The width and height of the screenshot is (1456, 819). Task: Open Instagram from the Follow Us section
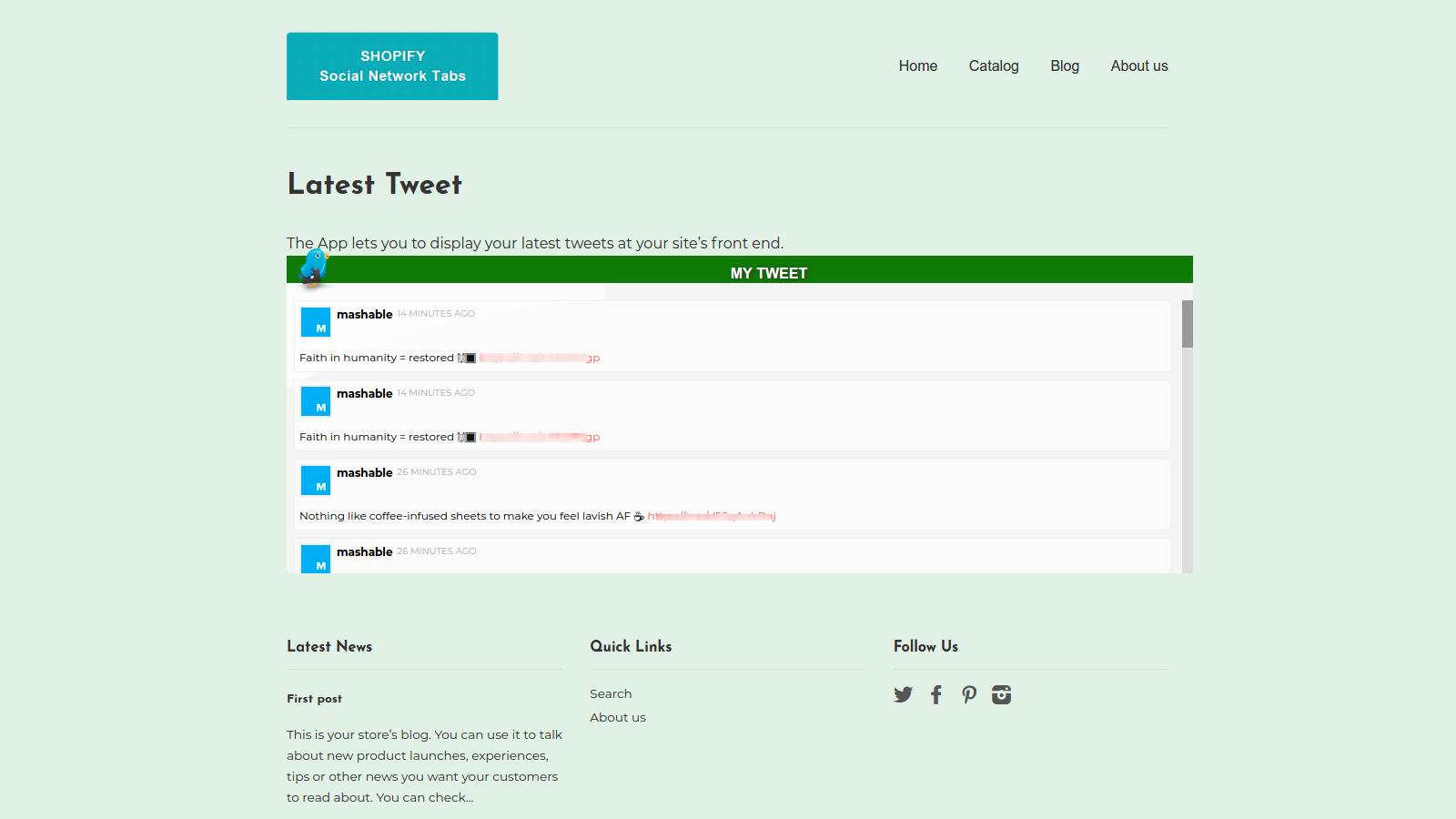click(x=1001, y=694)
